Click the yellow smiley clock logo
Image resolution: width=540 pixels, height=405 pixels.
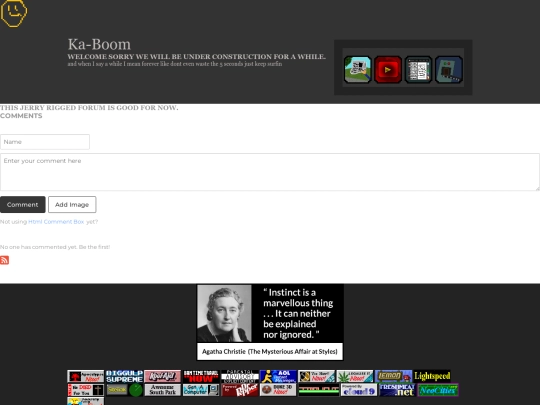14,13
